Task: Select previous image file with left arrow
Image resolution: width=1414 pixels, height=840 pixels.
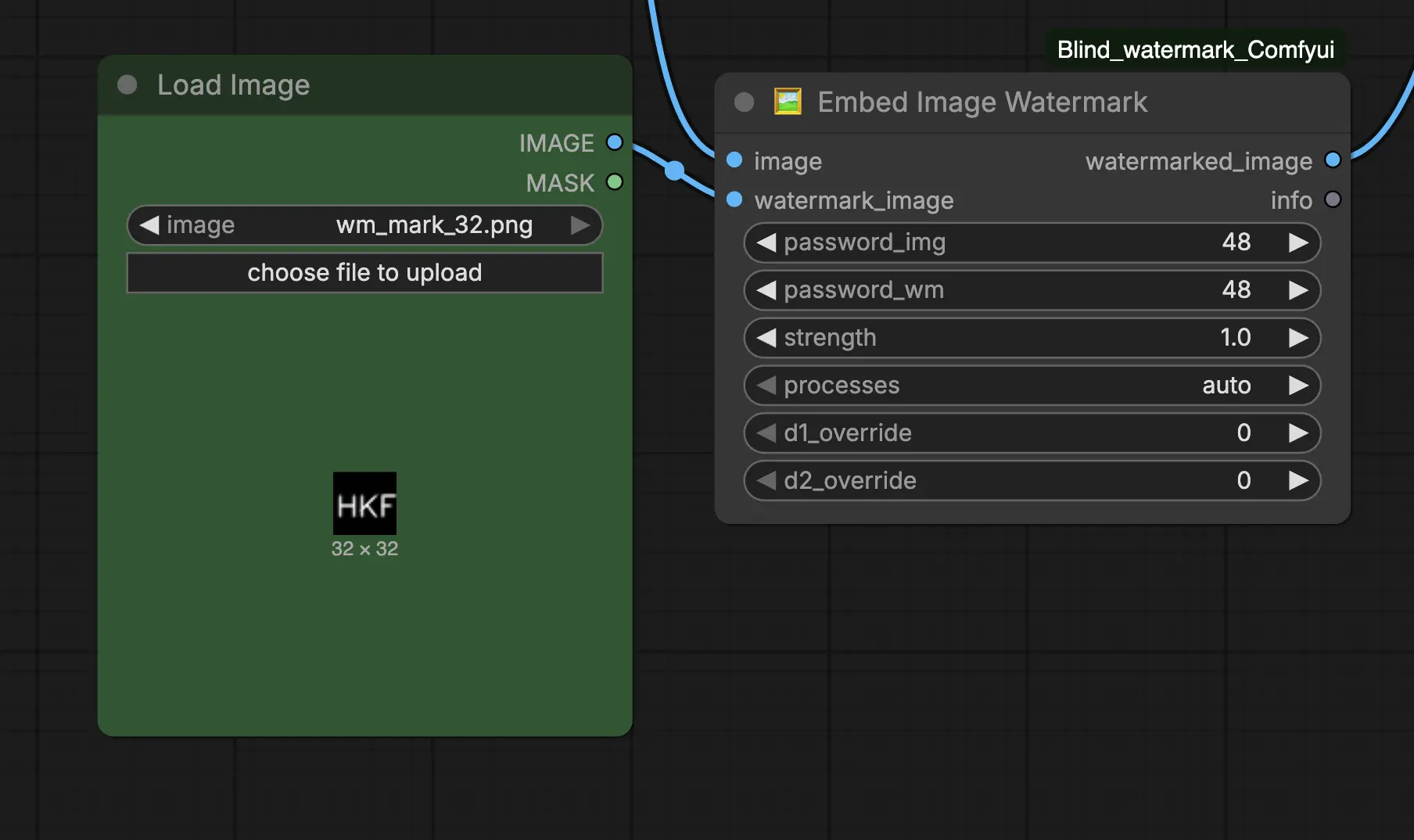Action: pyautogui.click(x=149, y=225)
